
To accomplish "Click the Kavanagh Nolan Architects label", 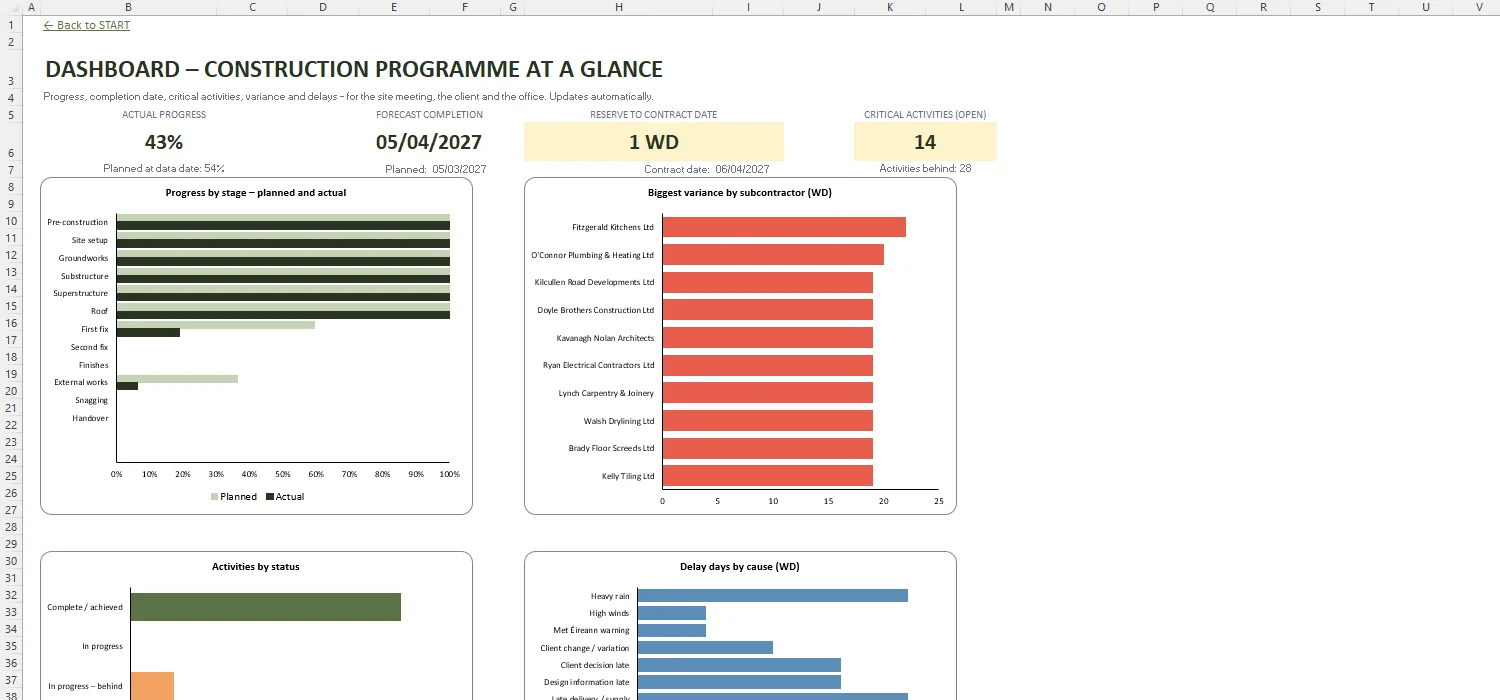I will (x=605, y=338).
